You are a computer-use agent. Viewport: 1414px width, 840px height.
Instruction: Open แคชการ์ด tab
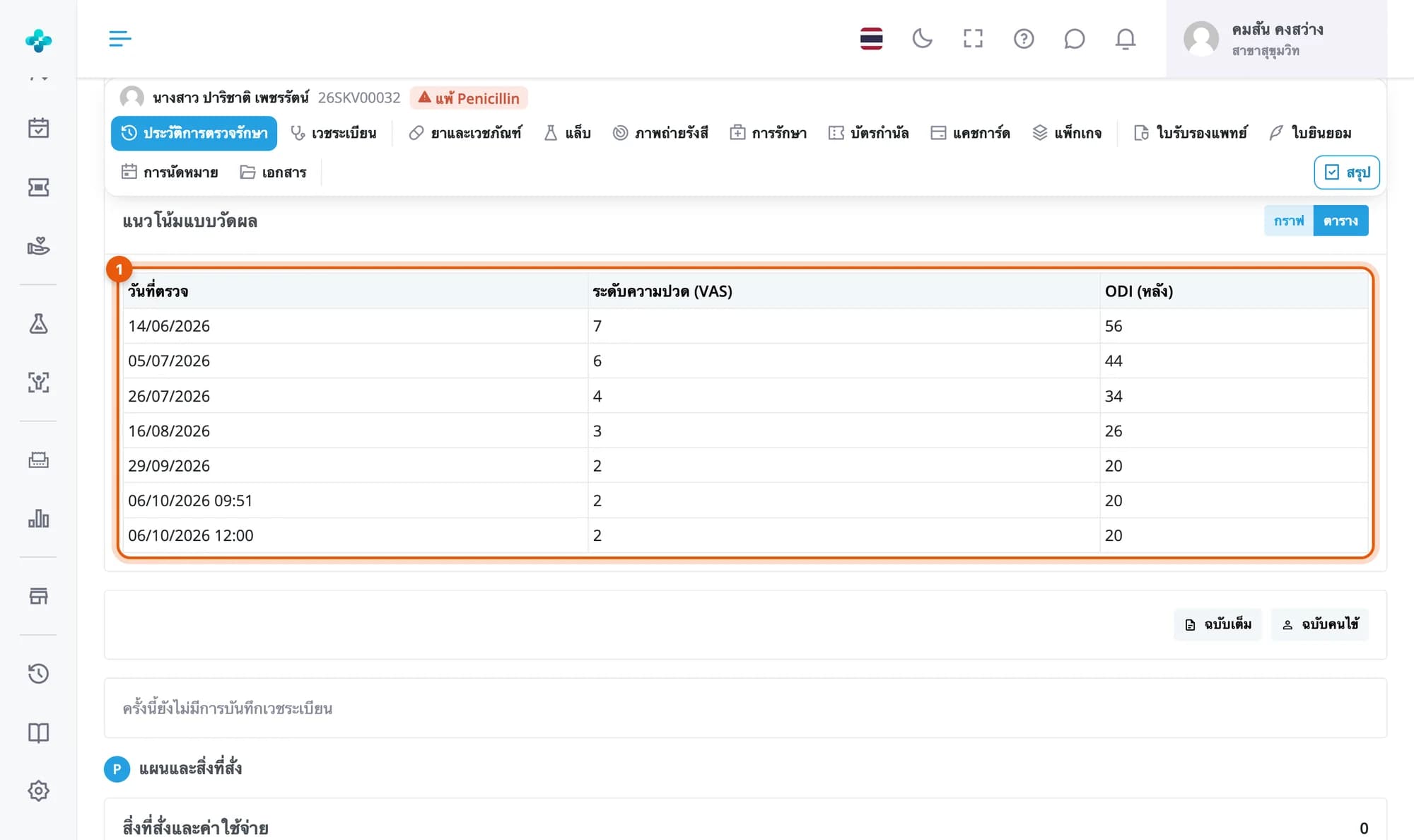tap(970, 133)
